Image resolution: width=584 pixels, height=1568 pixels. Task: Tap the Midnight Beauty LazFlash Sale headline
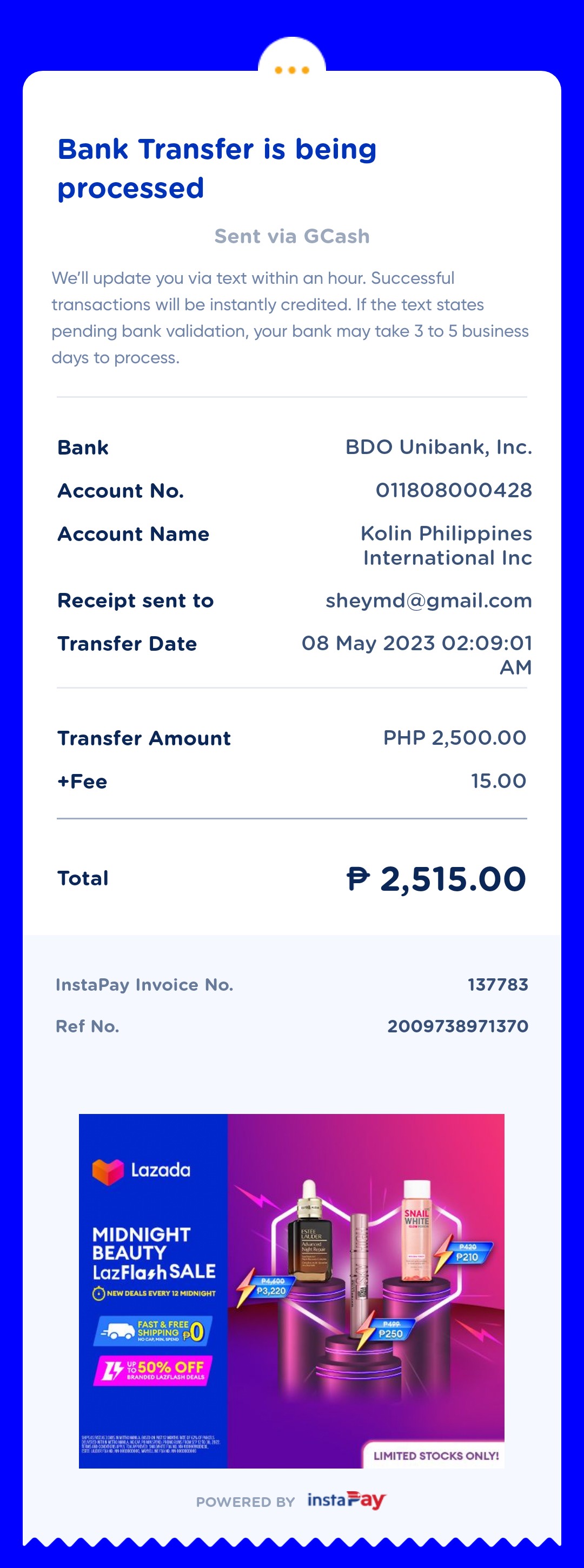click(x=154, y=1253)
